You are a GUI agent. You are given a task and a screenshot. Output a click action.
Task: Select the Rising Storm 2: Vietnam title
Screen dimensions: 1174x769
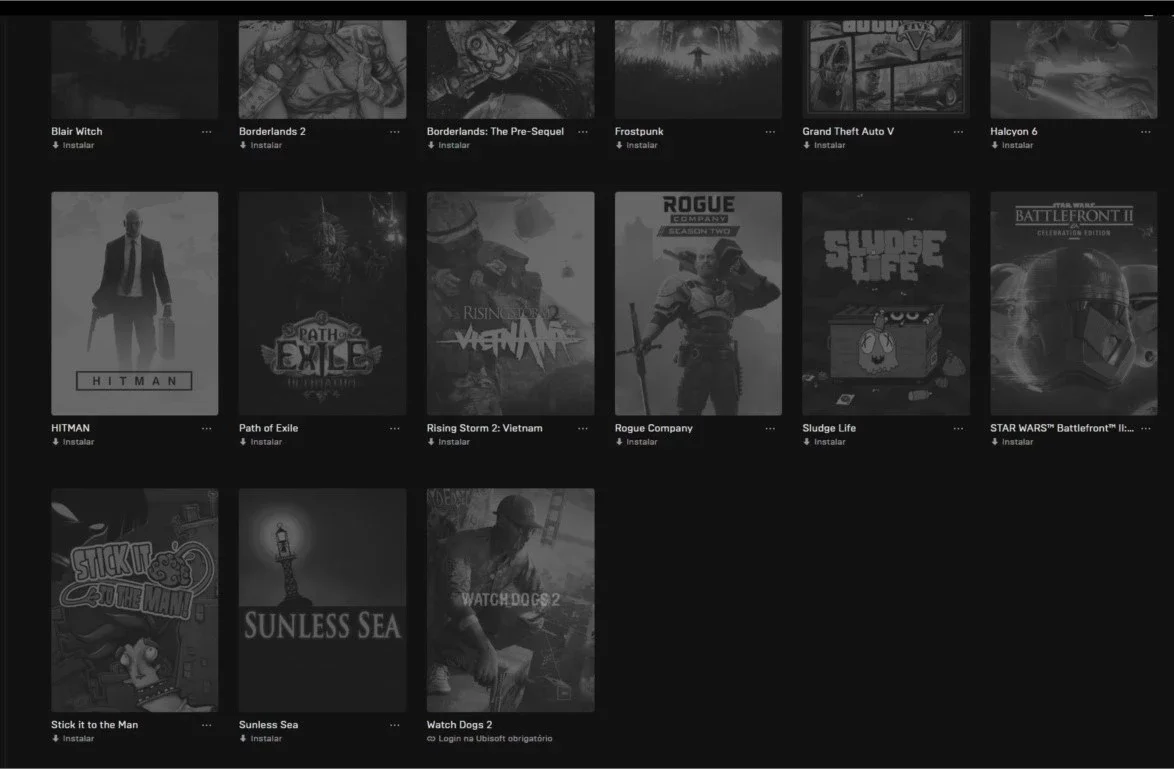pyautogui.click(x=484, y=428)
